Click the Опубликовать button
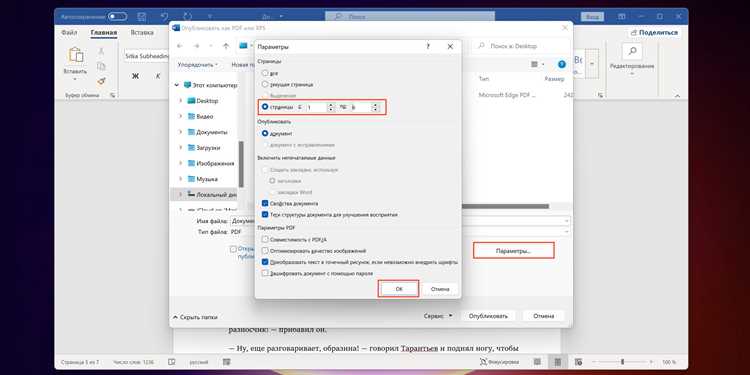 tap(488, 316)
